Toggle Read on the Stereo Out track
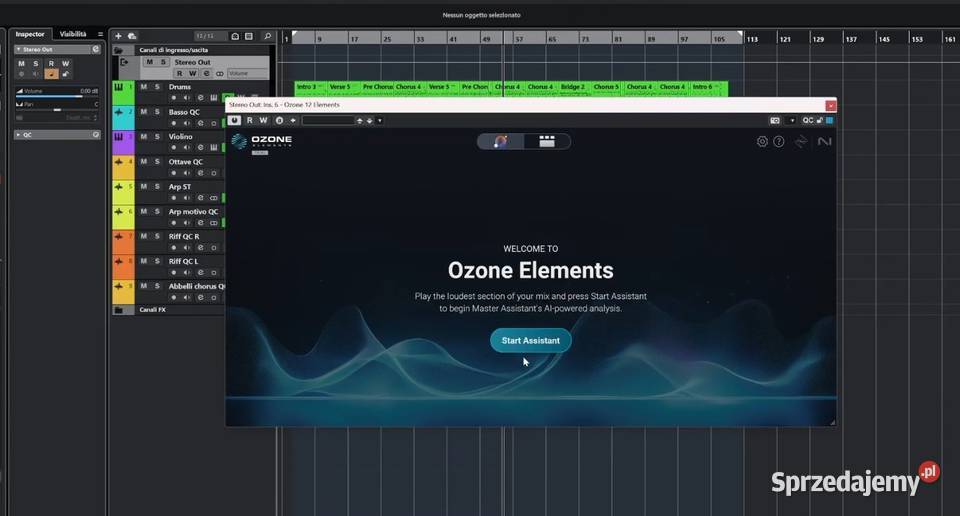The image size is (960, 516). 179,73
